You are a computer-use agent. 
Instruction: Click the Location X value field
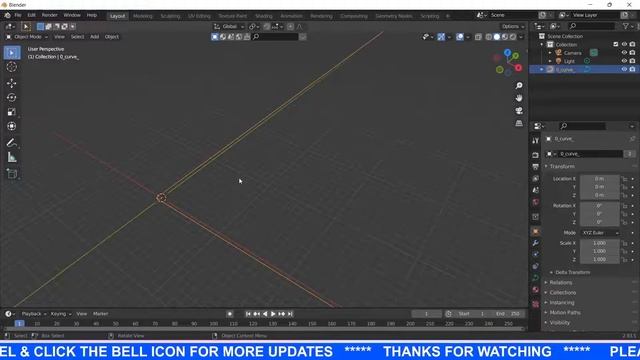(x=599, y=179)
